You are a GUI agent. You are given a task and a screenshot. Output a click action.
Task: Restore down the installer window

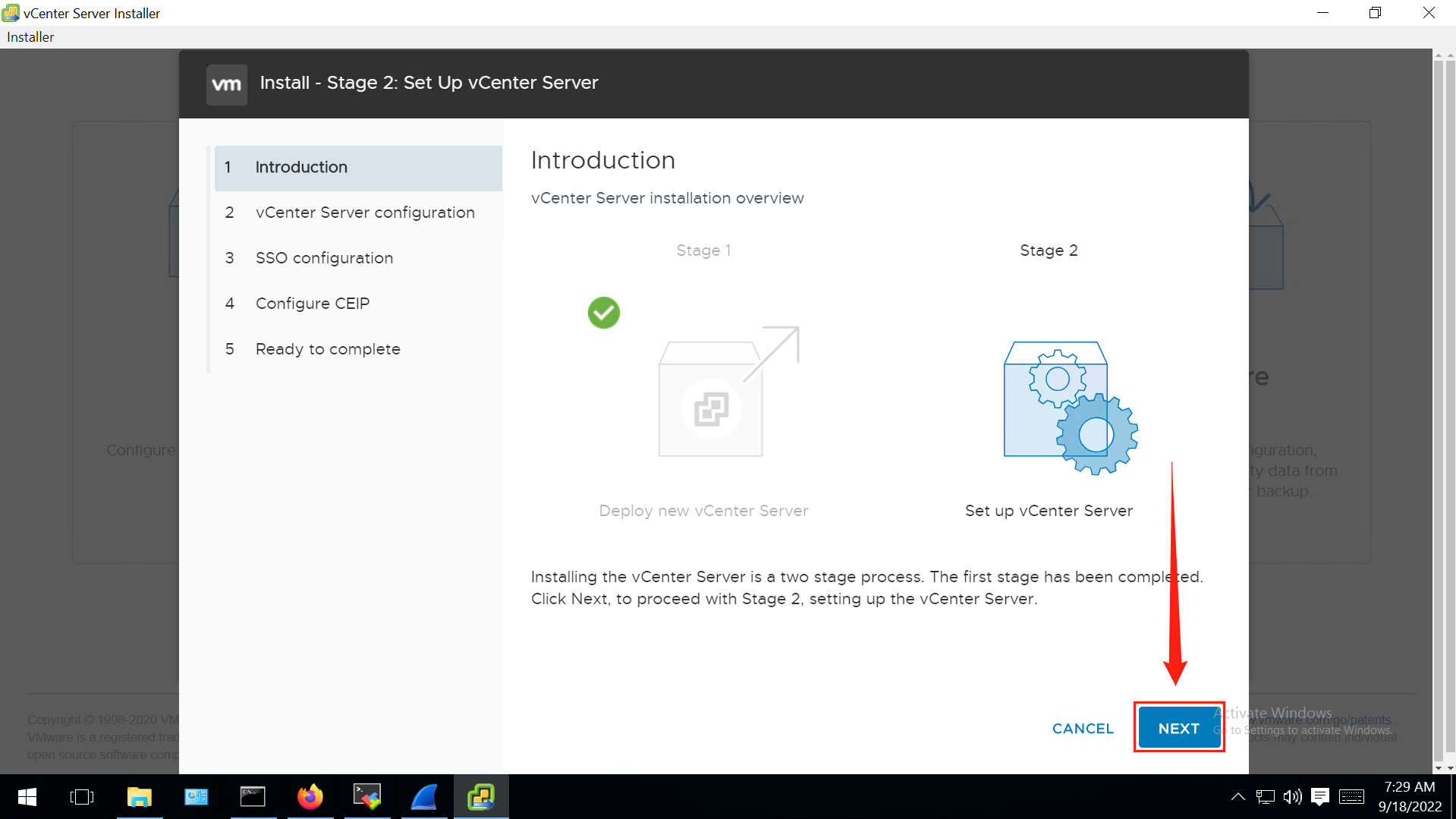[x=1375, y=13]
